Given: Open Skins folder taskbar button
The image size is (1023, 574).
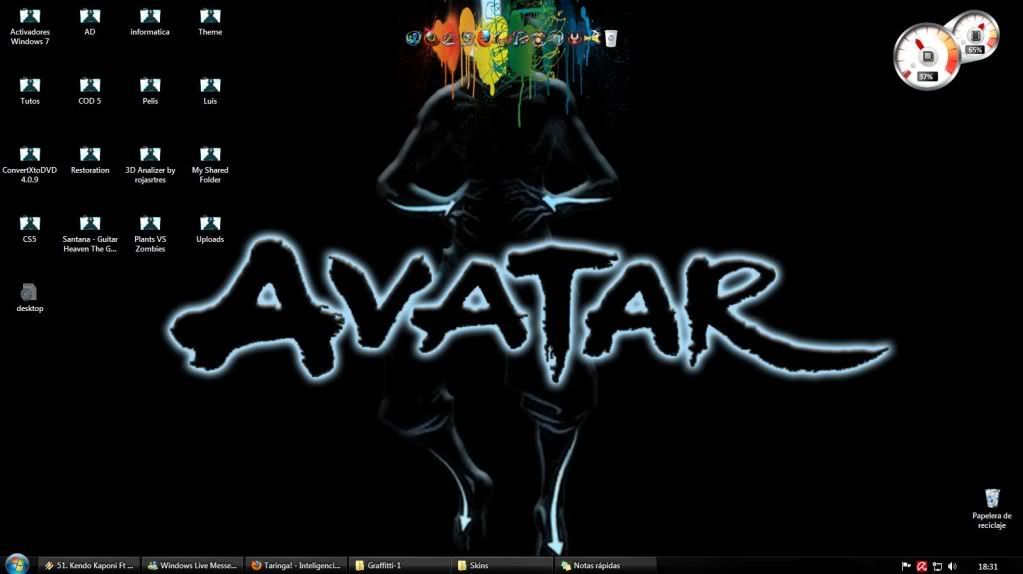Looking at the screenshot, I should pos(502,566).
